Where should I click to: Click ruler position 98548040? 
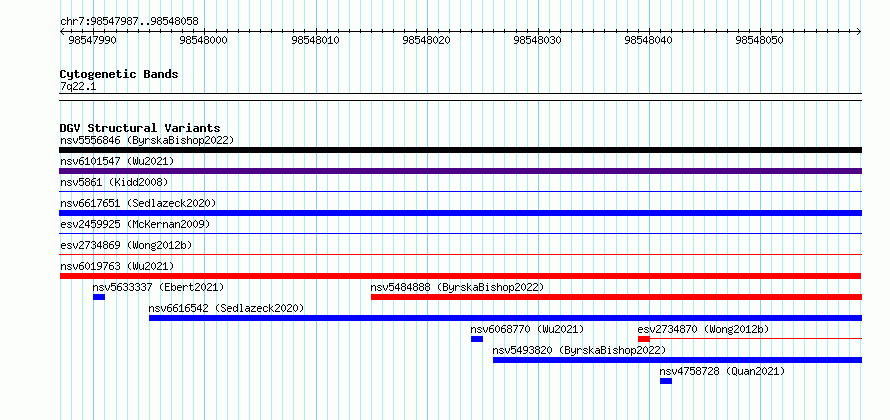coord(649,40)
